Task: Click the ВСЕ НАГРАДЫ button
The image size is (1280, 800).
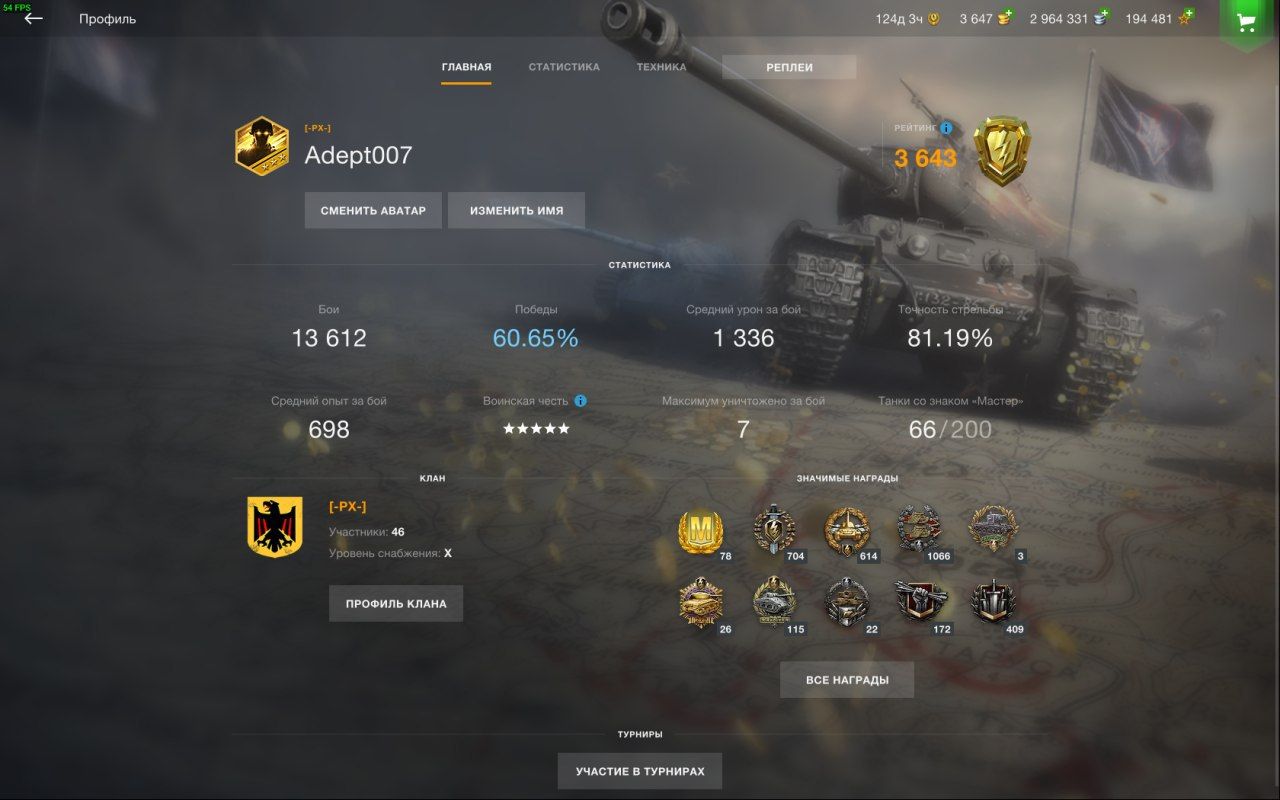Action: pyautogui.click(x=847, y=680)
